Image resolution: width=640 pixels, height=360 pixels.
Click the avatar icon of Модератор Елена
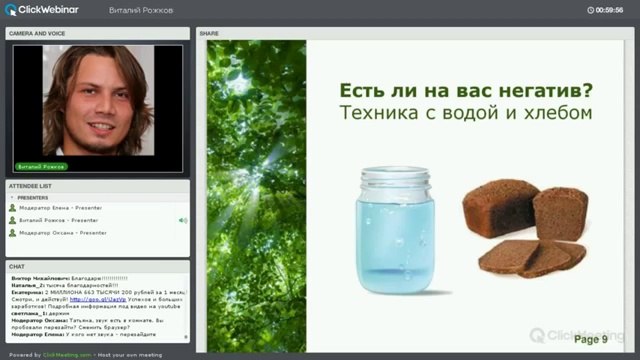pyautogui.click(x=13, y=208)
